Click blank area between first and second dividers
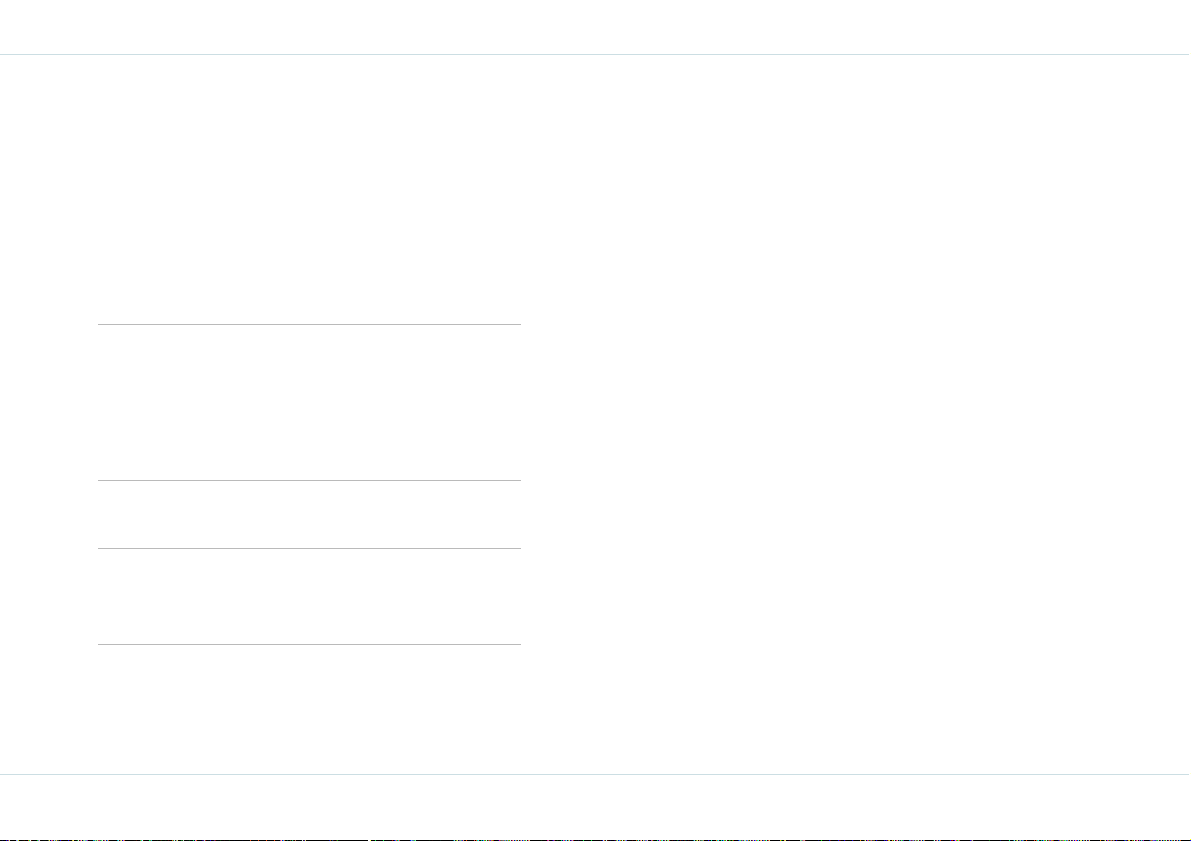1191x841 pixels. tap(309, 403)
